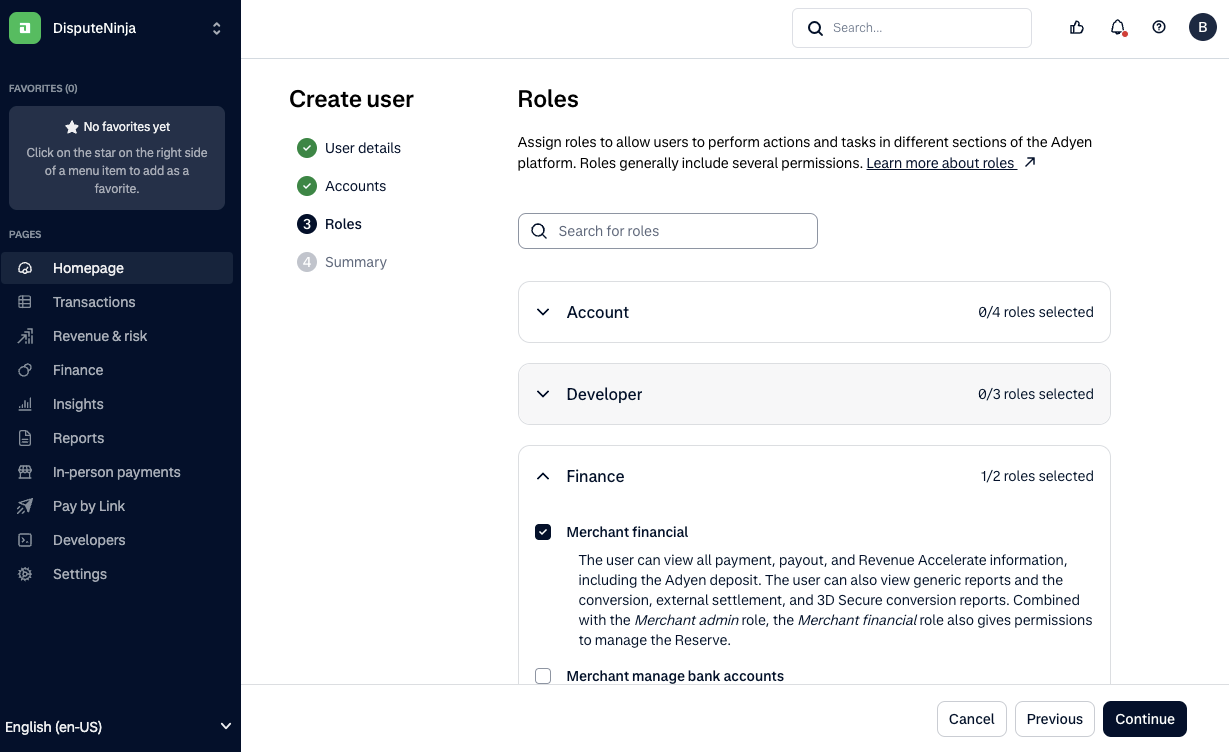
Task: Click the external link arrow icon
Action: (x=1030, y=162)
